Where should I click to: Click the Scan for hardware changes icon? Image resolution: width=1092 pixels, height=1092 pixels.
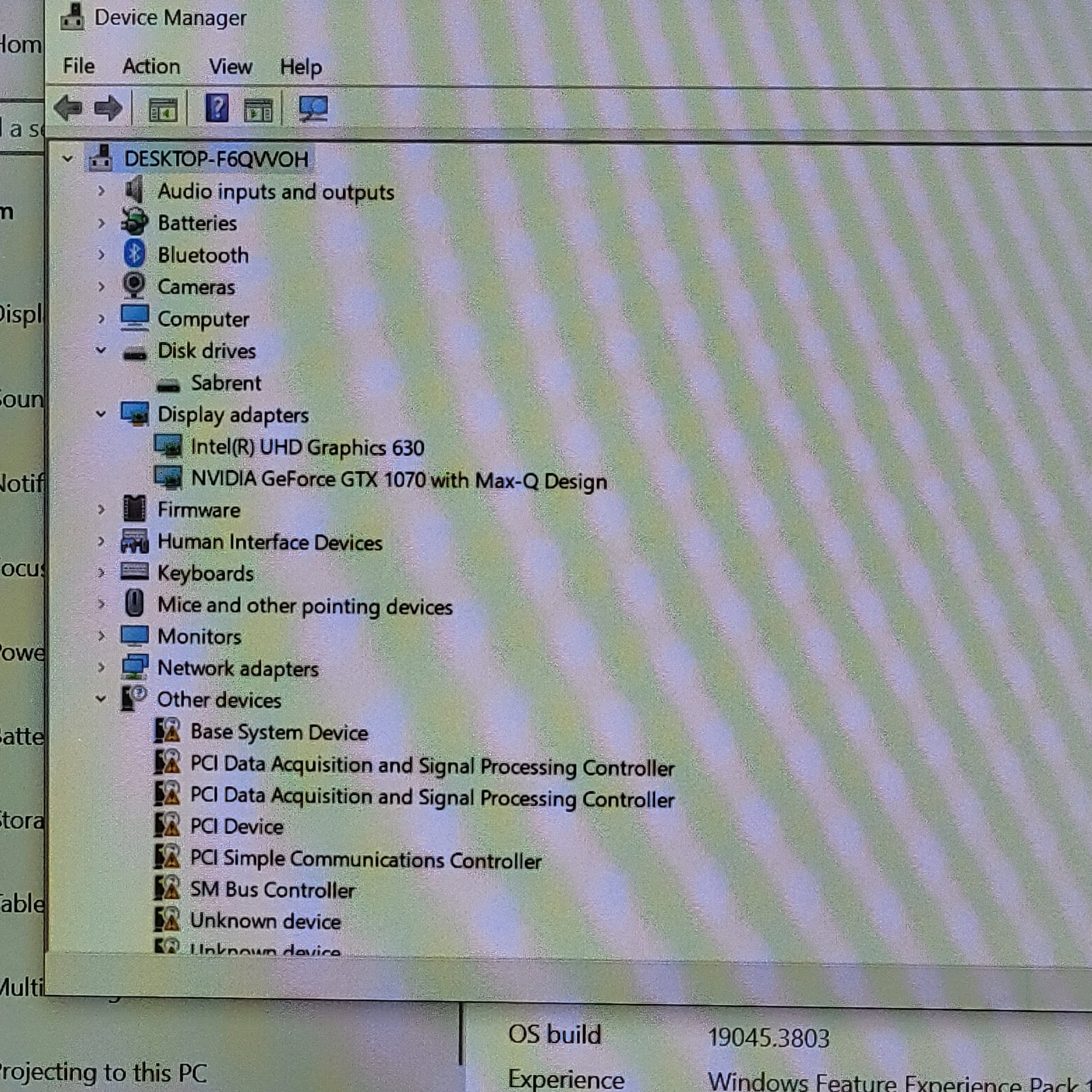(313, 108)
